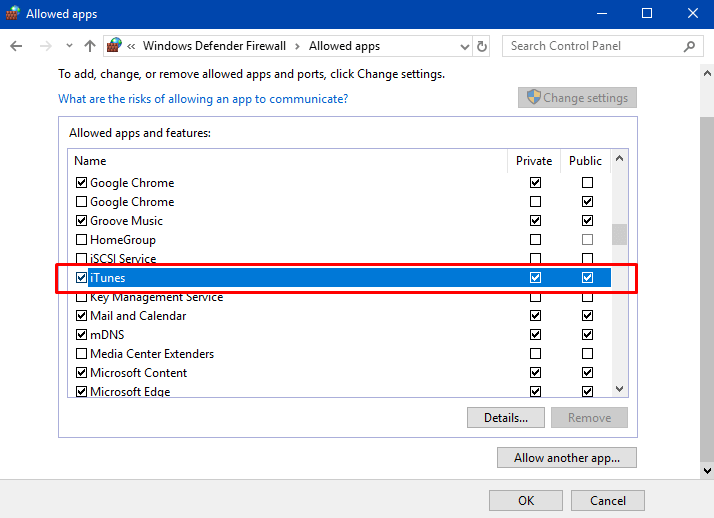
Task: Uncheck the first Google Chrome entry
Action: pyautogui.click(x=82, y=183)
